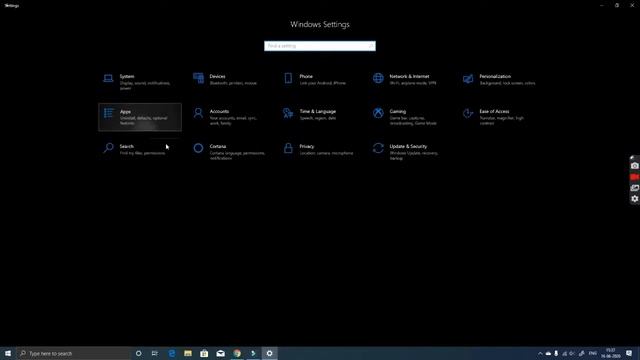The height and width of the screenshot is (360, 640).
Task: Show hidden system tray icons
Action: coord(540,353)
